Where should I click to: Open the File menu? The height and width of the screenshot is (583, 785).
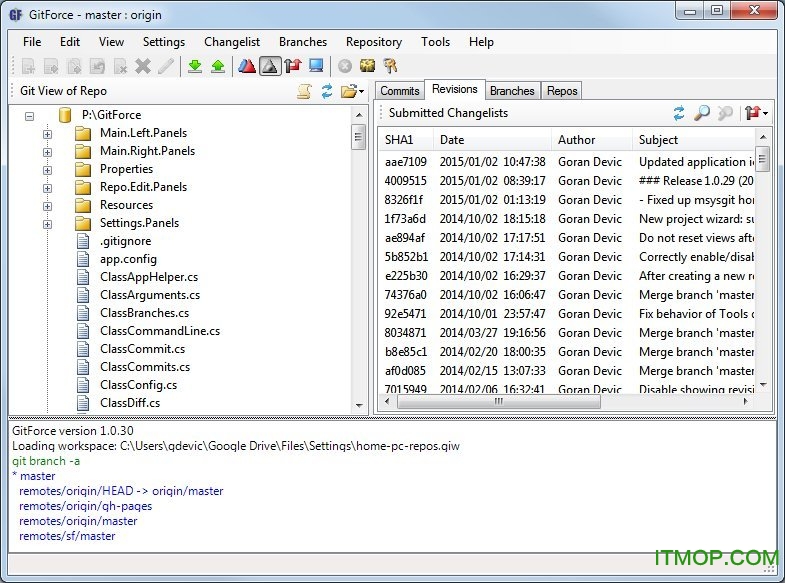click(32, 42)
